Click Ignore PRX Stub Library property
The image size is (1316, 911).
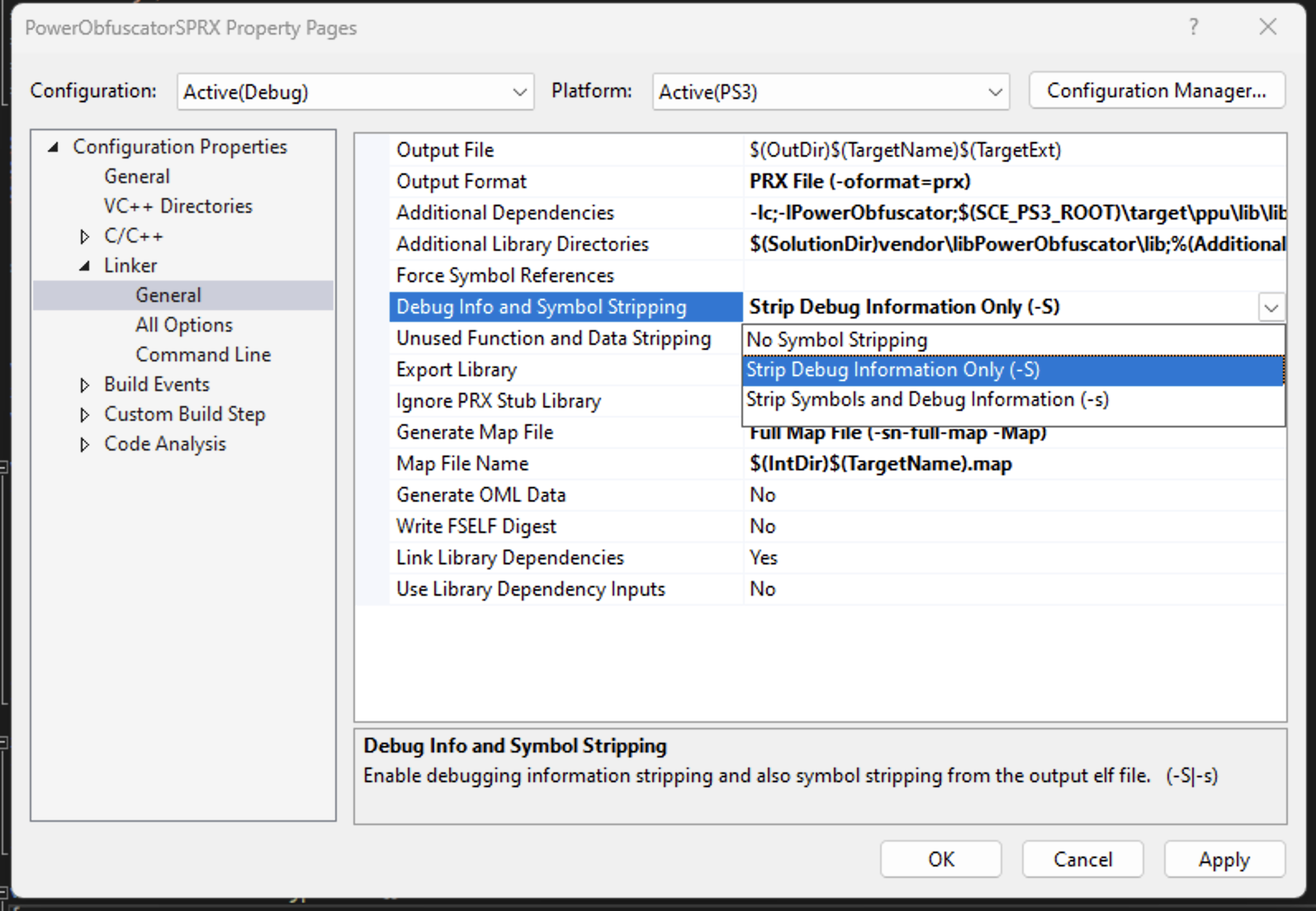499,401
